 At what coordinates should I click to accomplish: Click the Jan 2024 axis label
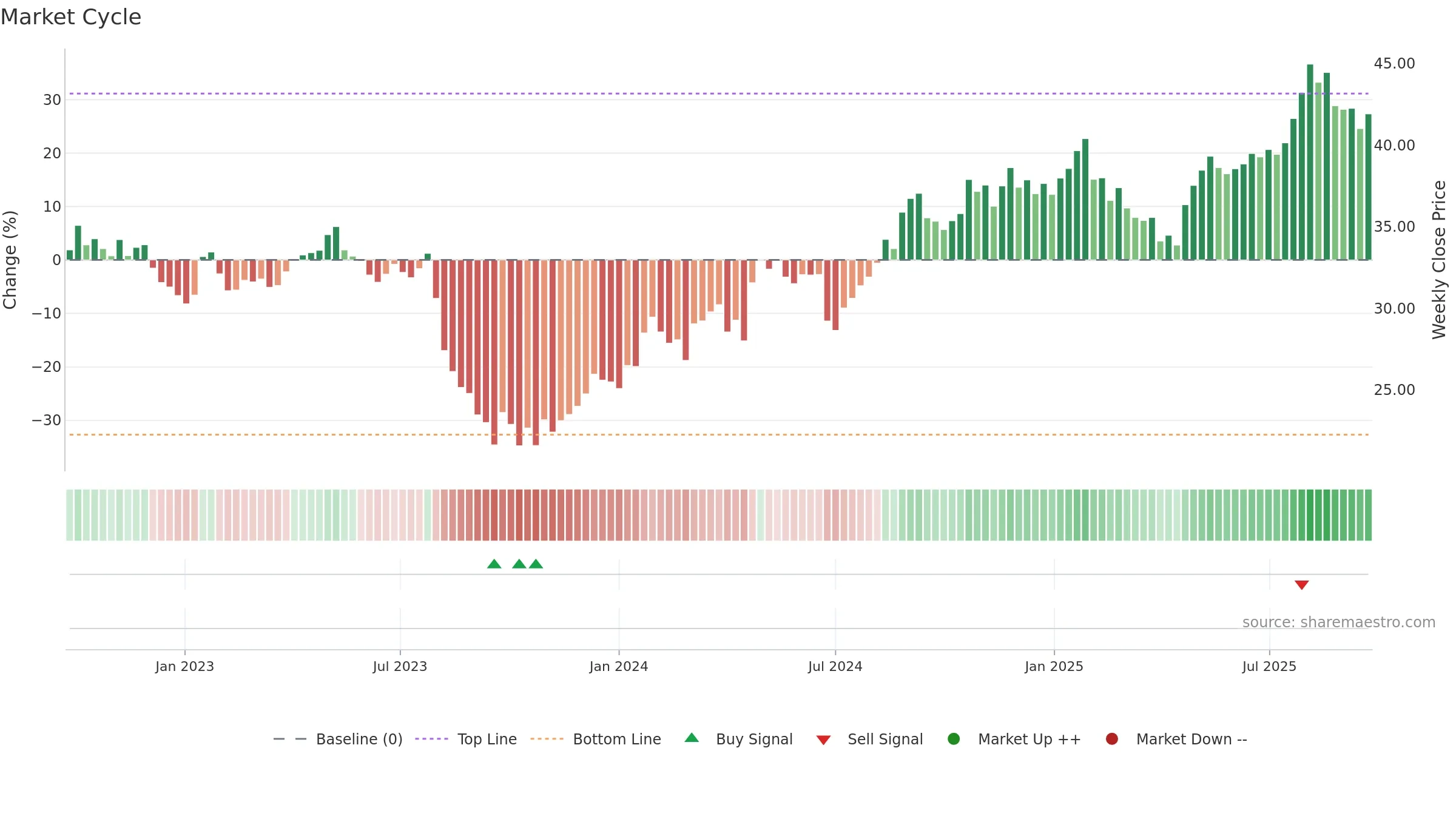click(619, 666)
